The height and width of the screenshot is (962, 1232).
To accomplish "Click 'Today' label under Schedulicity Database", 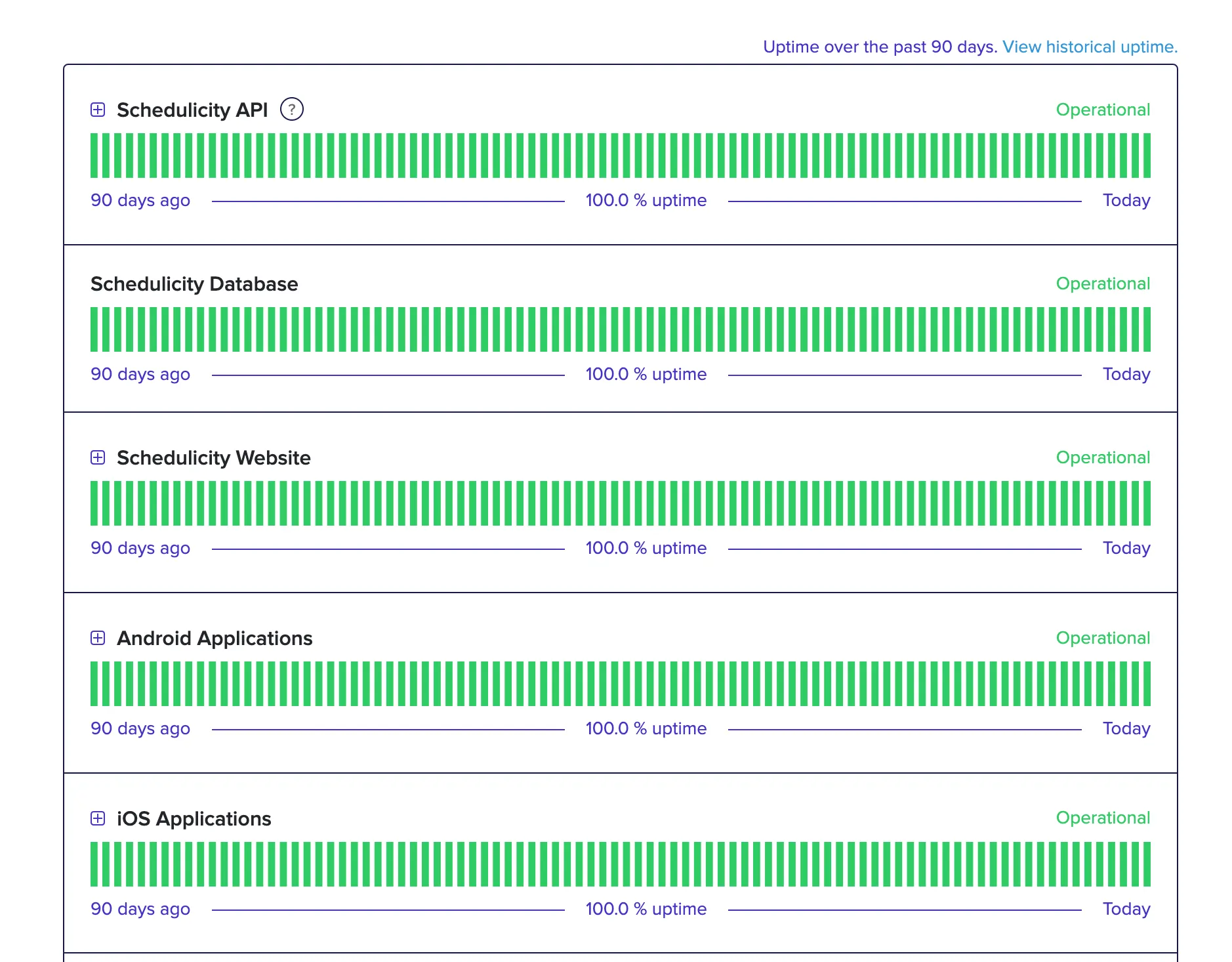I will coord(1126,374).
